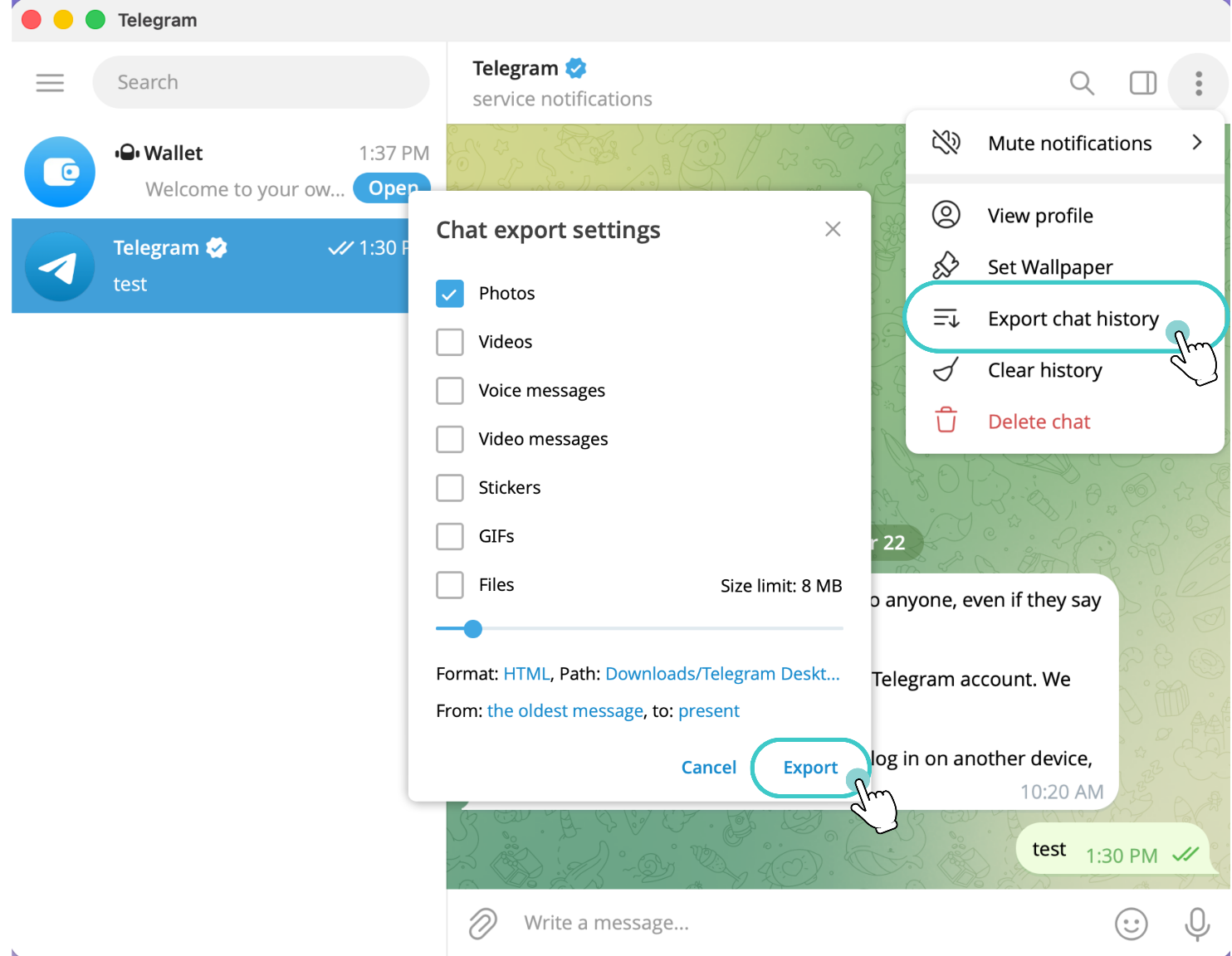Open the Wallet chat in the list
Viewport: 1232px width, 956px height.
(229, 172)
